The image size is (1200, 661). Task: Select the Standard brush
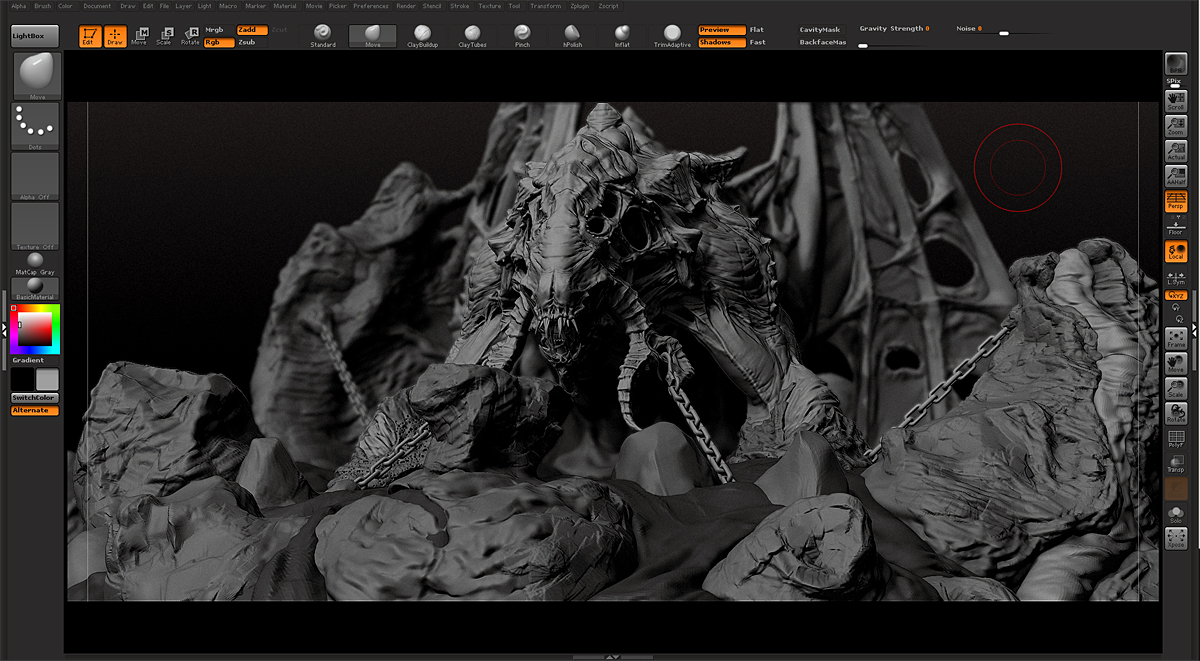tap(323, 36)
